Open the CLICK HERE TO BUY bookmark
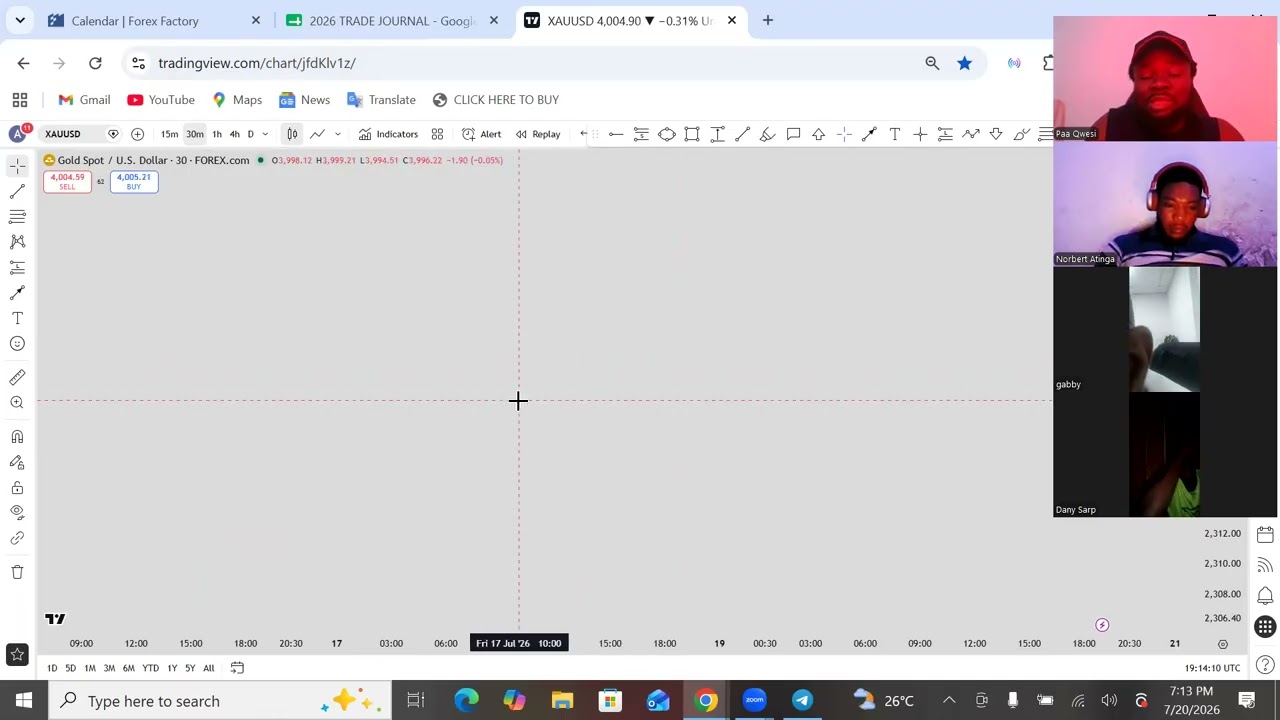This screenshot has width=1280, height=720. pyautogui.click(x=496, y=100)
